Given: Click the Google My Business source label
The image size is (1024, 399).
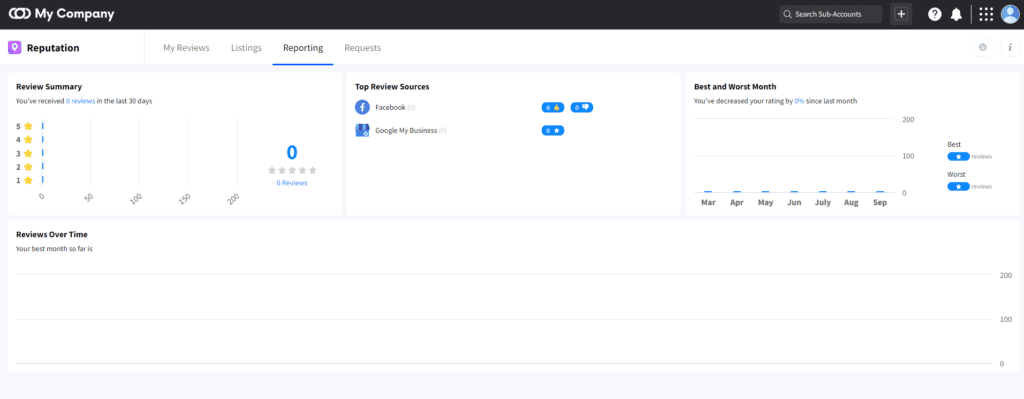Looking at the screenshot, I should (406, 131).
